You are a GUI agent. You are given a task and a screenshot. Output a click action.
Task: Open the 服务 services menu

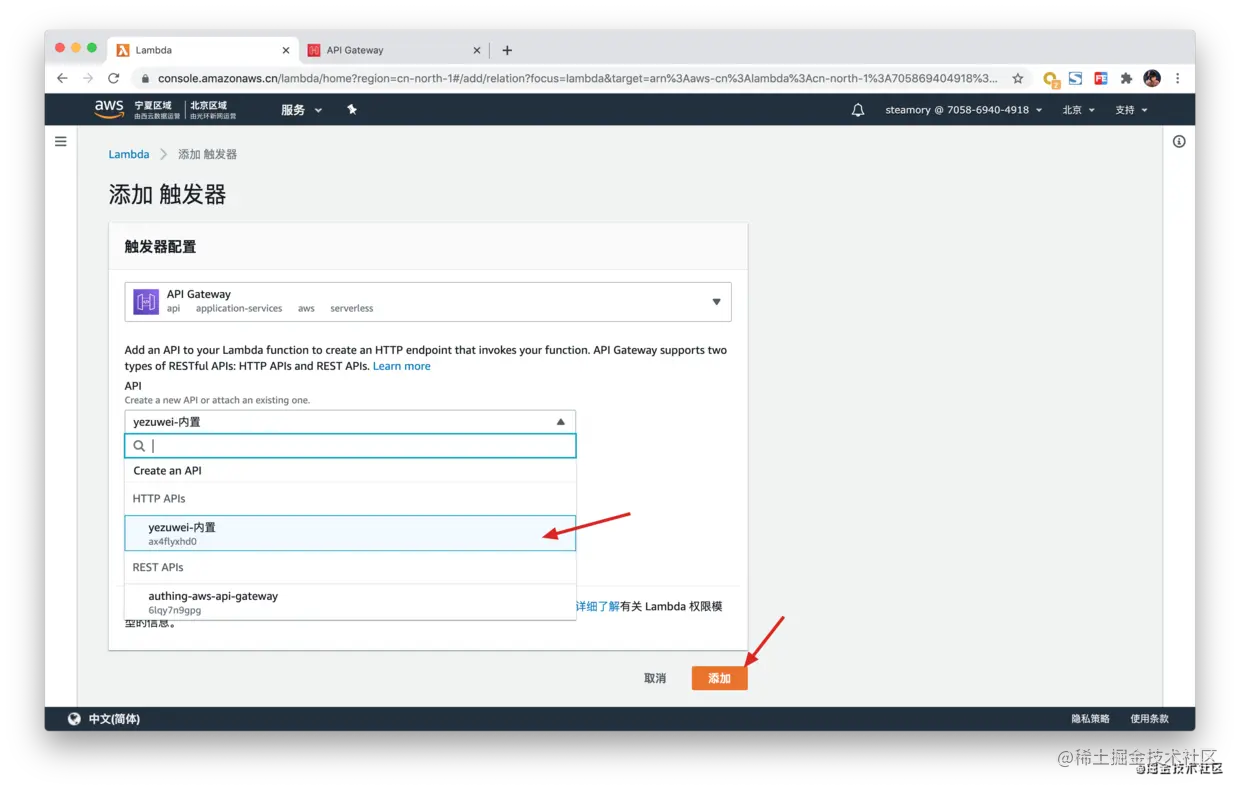click(x=301, y=110)
